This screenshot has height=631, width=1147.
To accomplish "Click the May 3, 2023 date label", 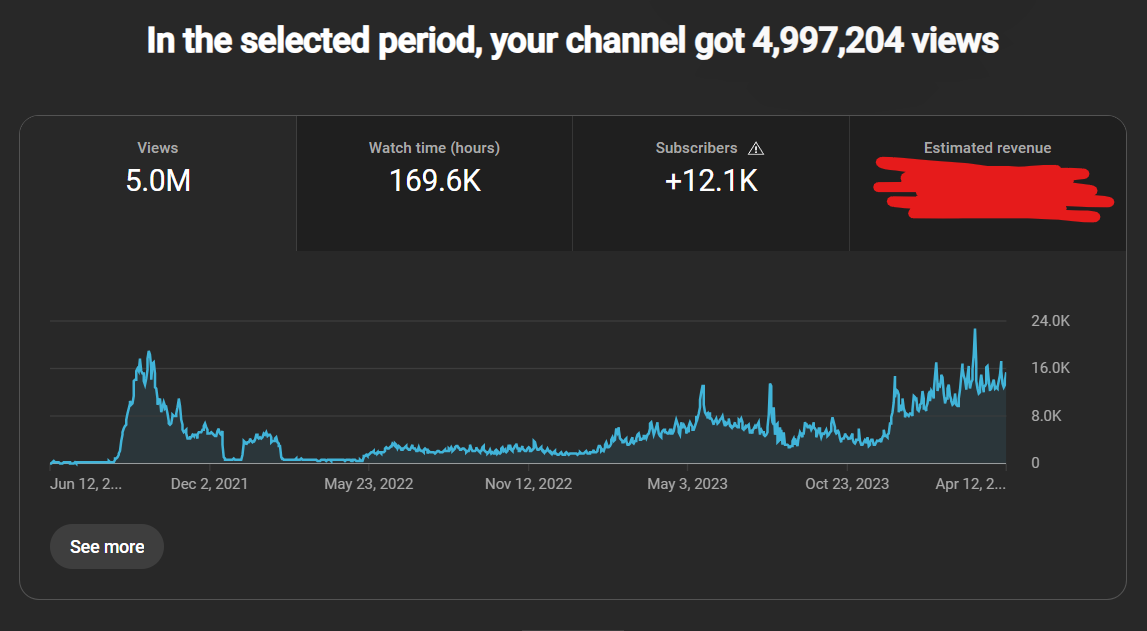I will (x=687, y=484).
